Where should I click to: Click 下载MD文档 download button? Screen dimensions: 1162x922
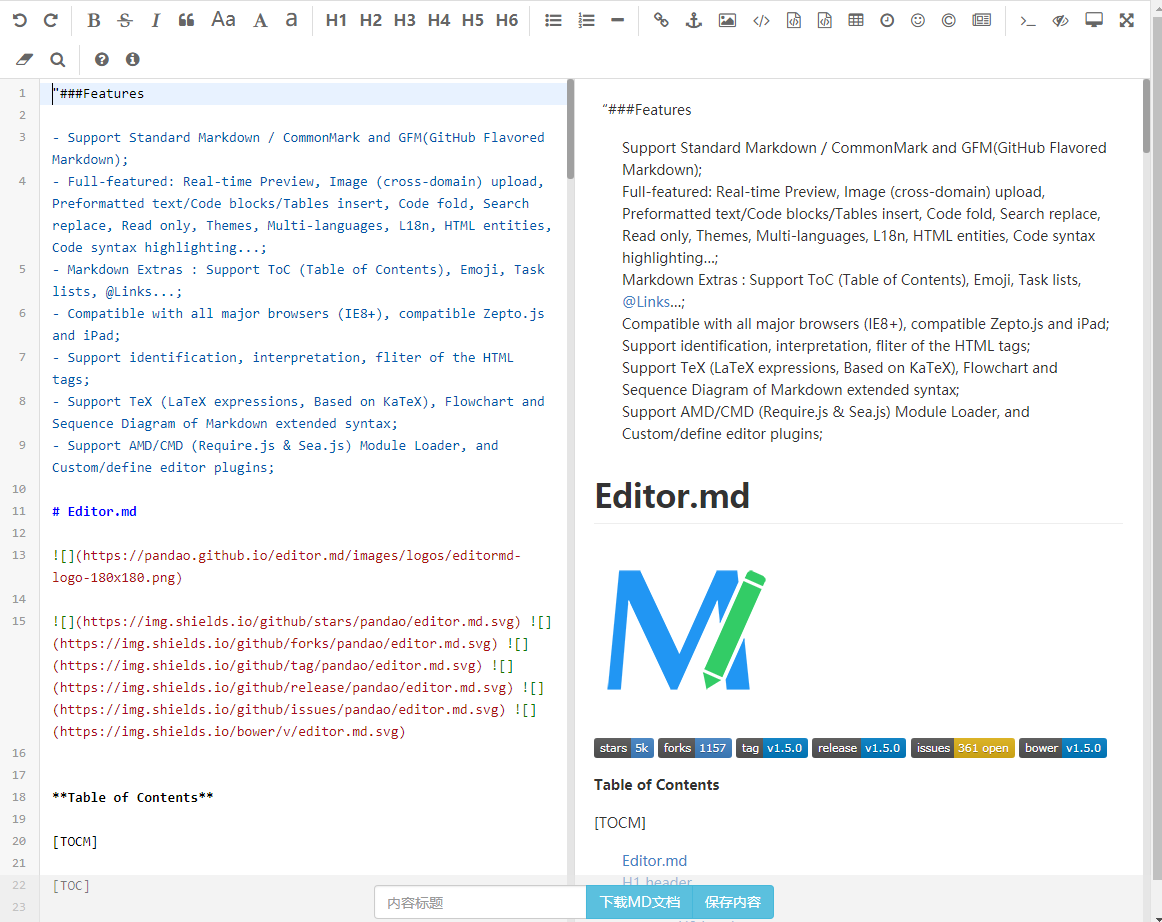[640, 902]
